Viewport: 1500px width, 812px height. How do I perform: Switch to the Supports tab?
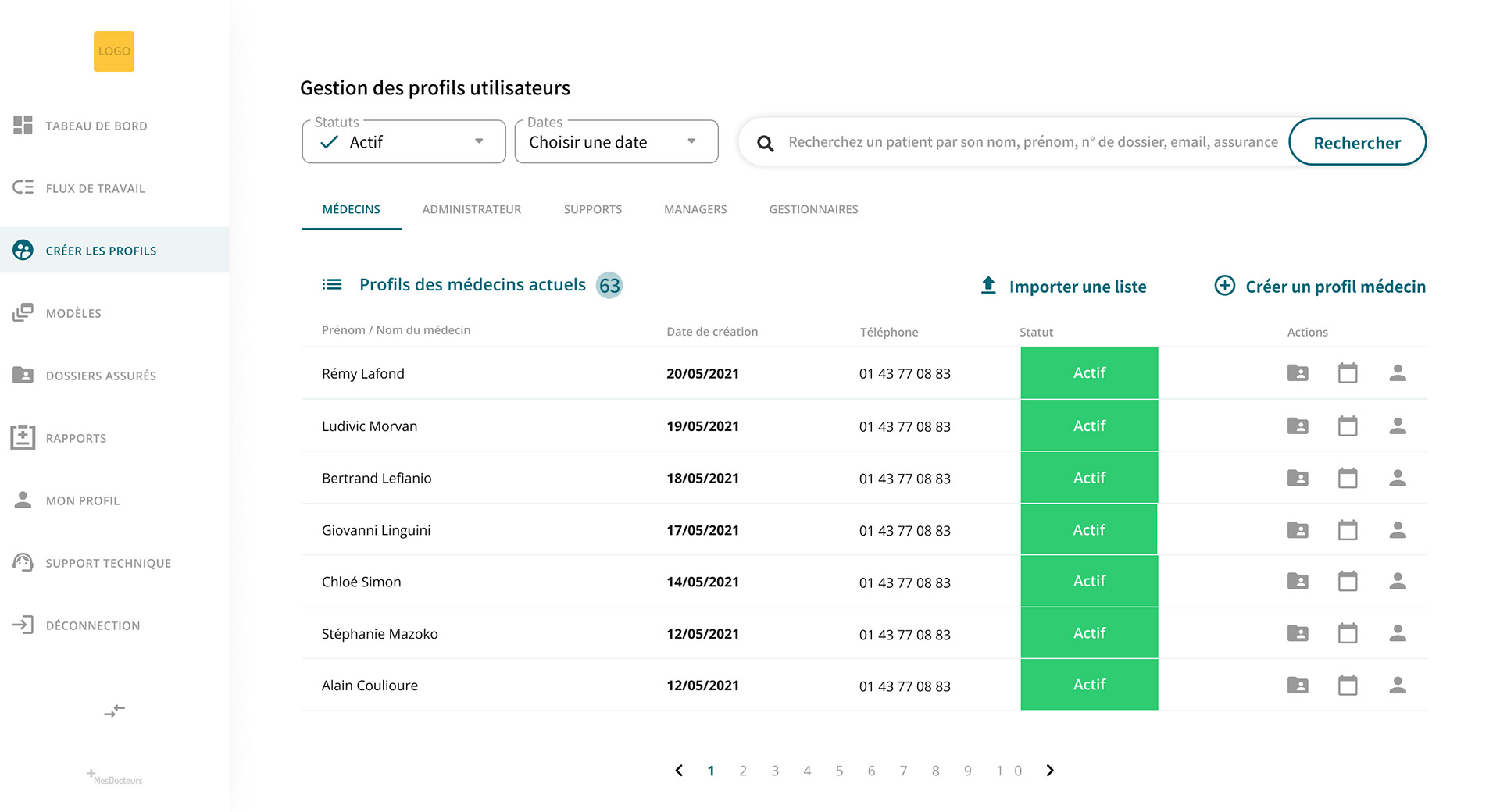(593, 209)
